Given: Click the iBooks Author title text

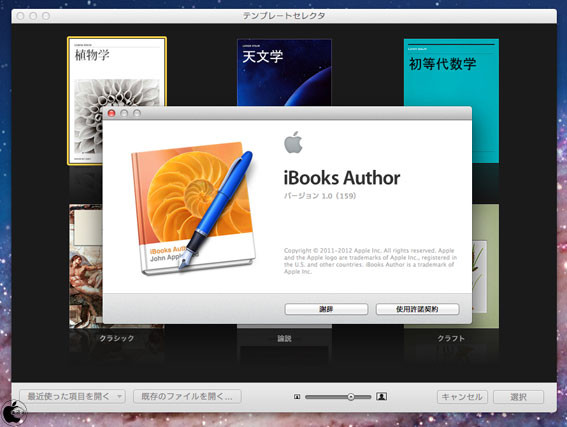Looking at the screenshot, I should (342, 178).
